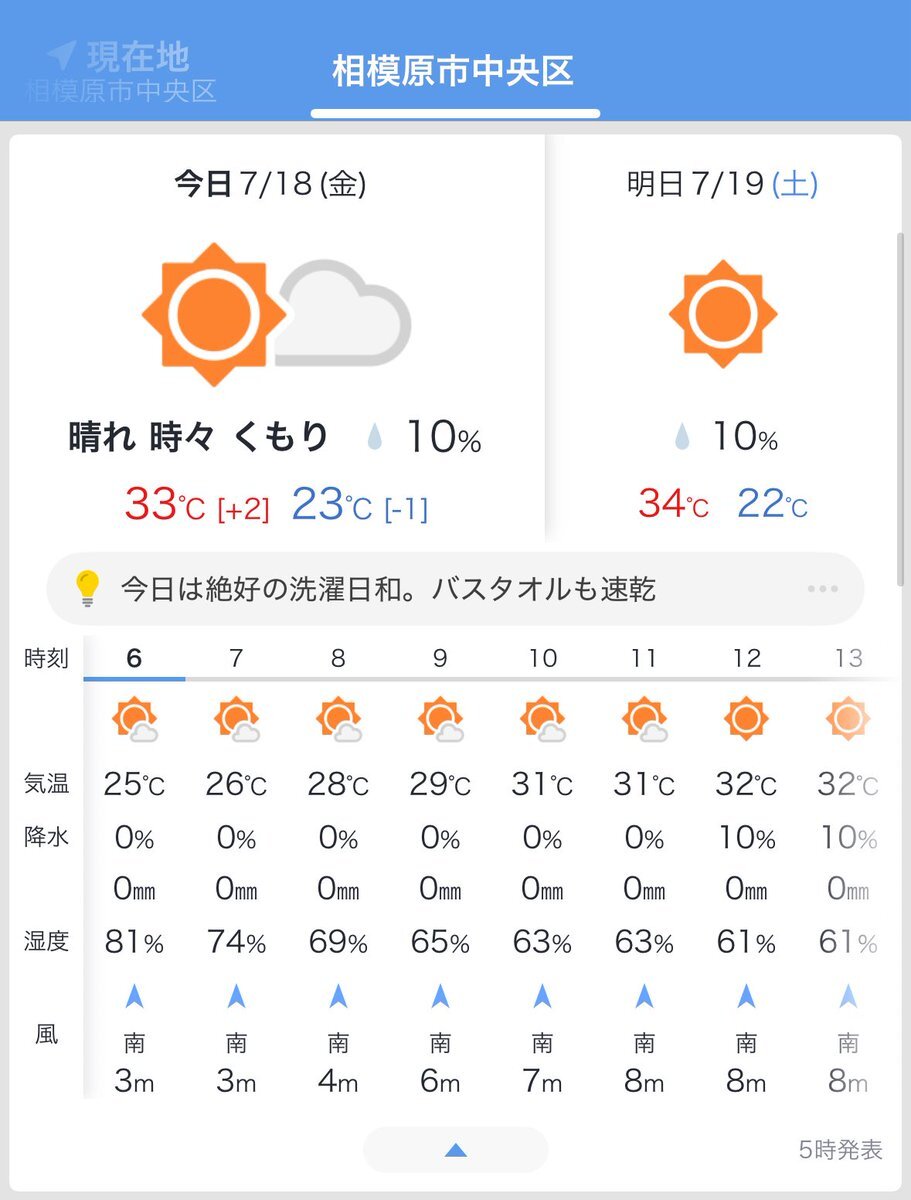Click the 7 o'clock weather icon
911x1200 pixels.
click(236, 719)
